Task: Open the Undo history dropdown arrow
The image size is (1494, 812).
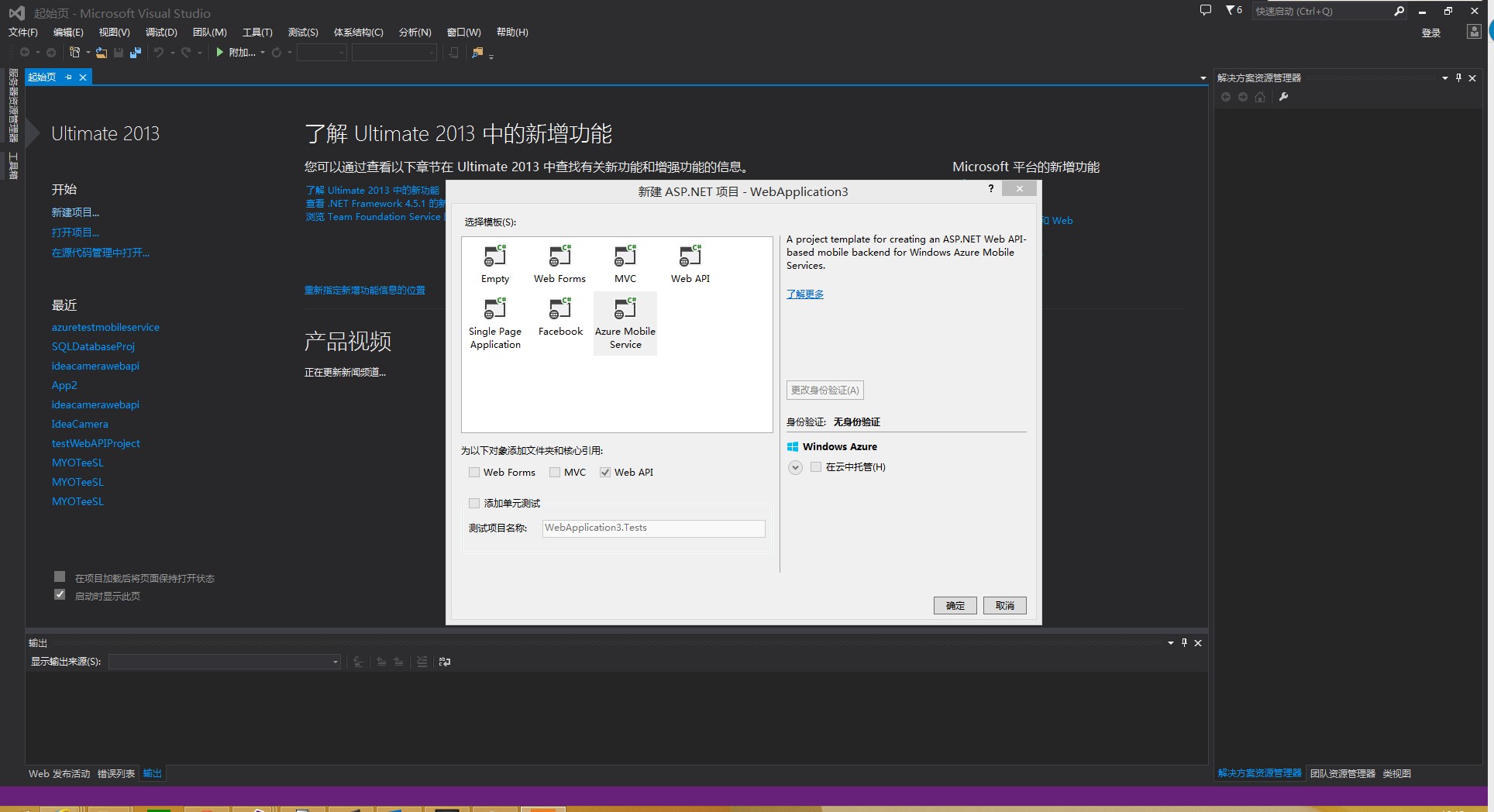Action: (x=172, y=53)
